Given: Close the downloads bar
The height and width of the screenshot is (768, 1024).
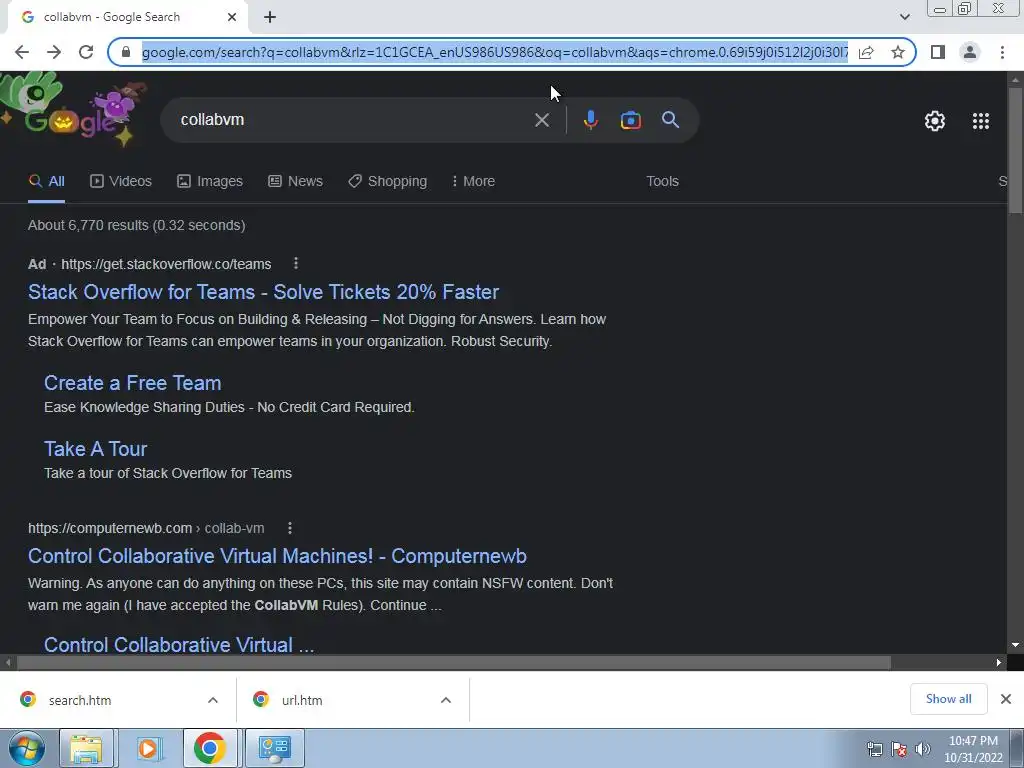Looking at the screenshot, I should [x=1006, y=699].
